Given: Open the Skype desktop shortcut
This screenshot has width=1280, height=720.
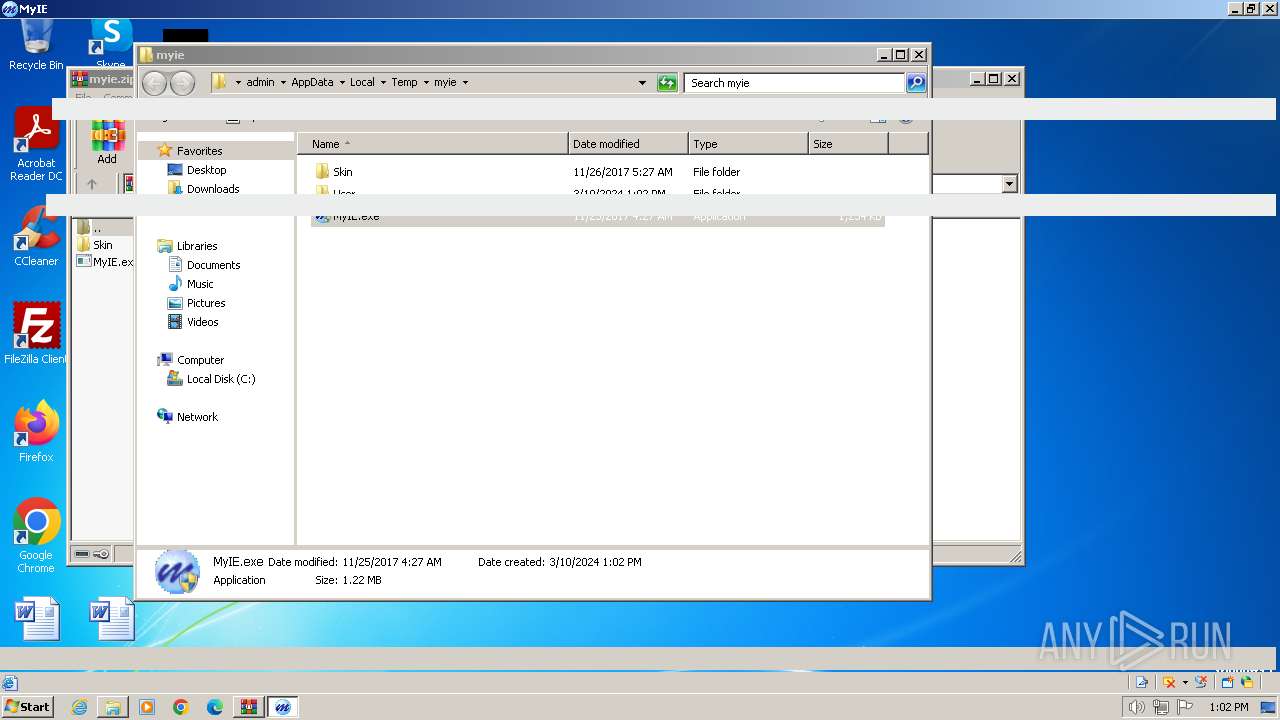Looking at the screenshot, I should pyautogui.click(x=111, y=42).
